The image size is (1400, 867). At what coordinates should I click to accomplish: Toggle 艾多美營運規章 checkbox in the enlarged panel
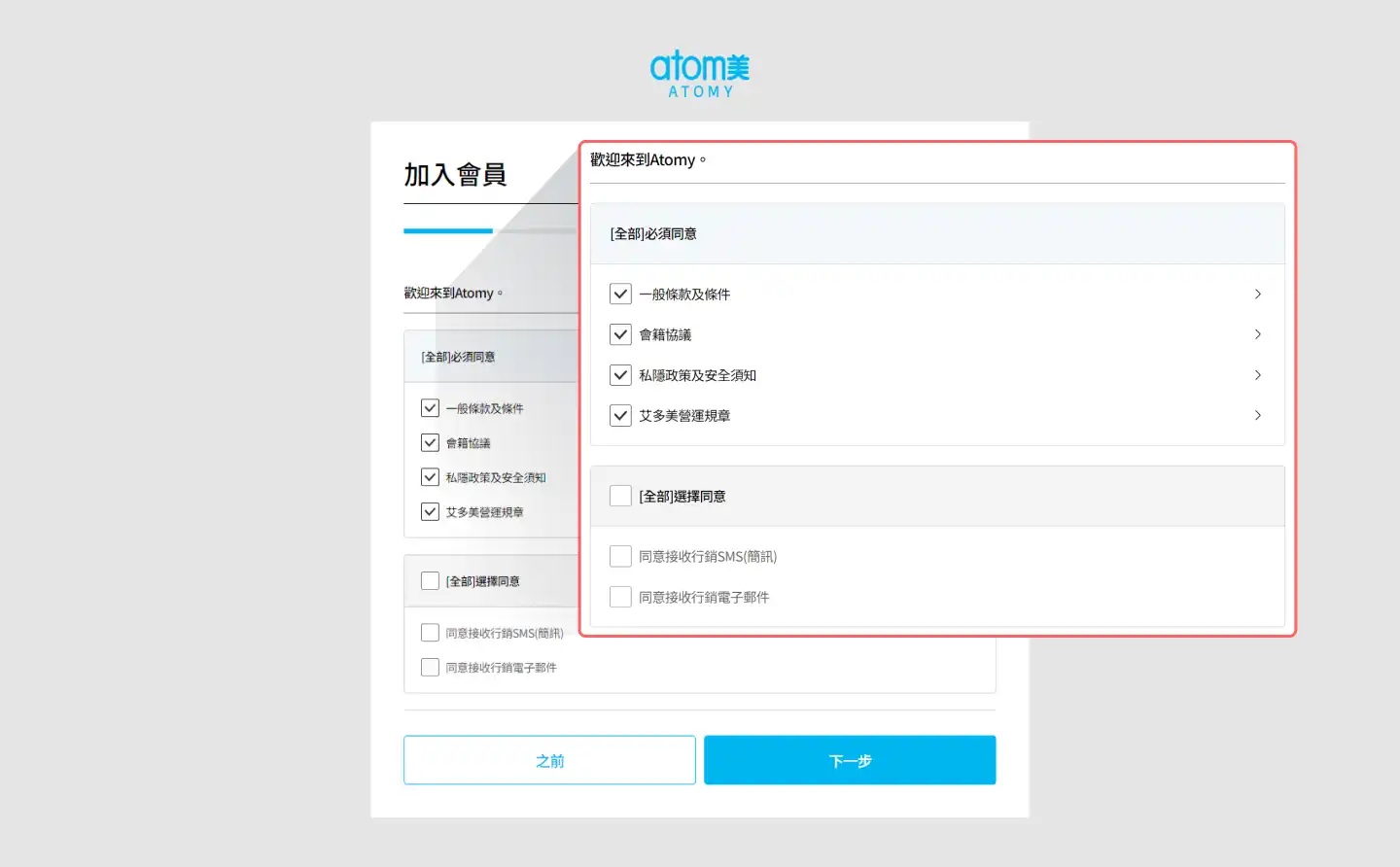pos(620,416)
